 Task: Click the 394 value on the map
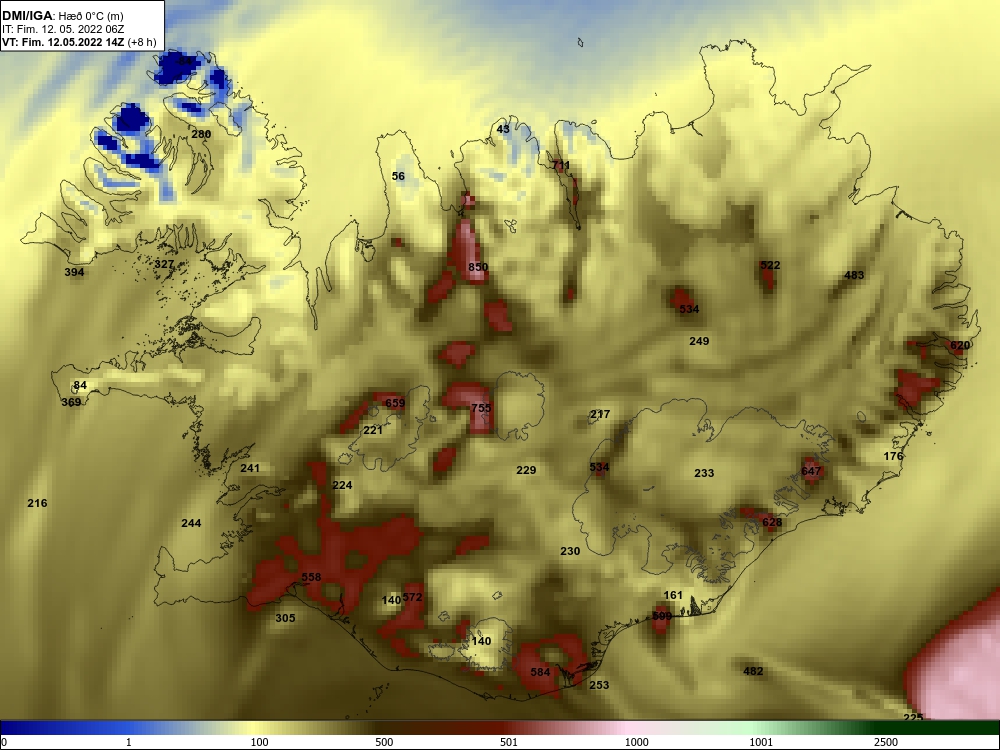click(75, 272)
